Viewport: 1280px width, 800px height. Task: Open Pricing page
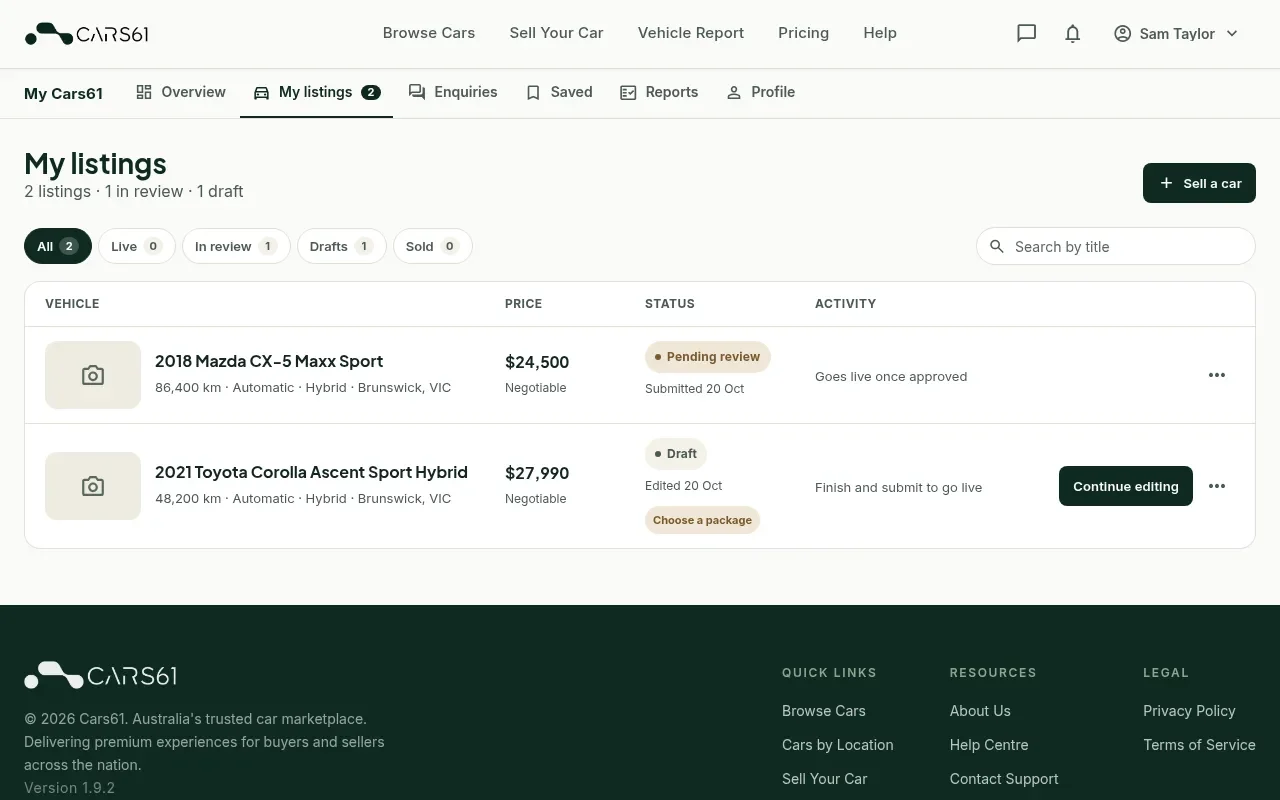pyautogui.click(x=803, y=33)
